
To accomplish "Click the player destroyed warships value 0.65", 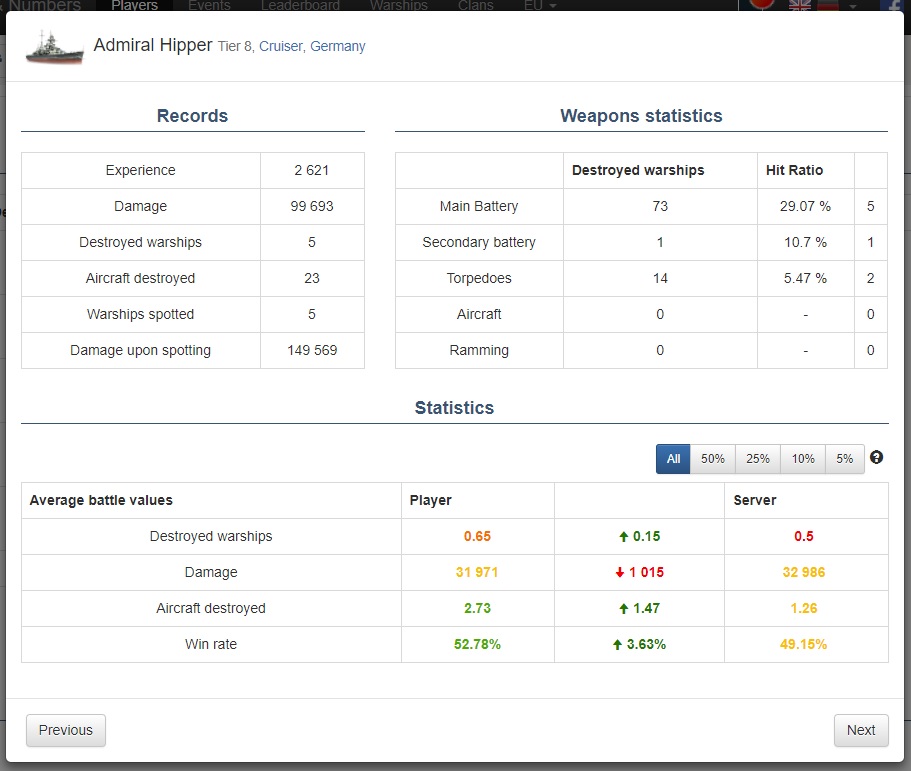I will [477, 536].
